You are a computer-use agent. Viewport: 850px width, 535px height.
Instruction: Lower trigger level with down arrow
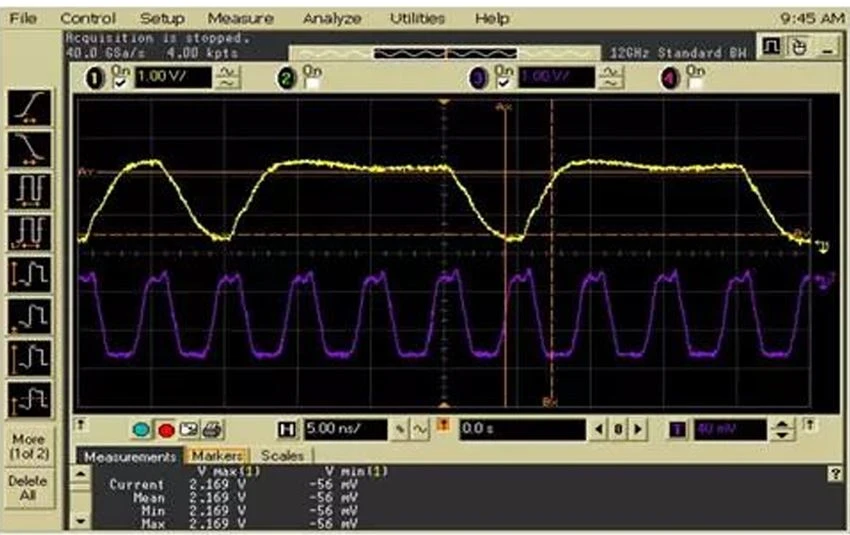point(782,435)
